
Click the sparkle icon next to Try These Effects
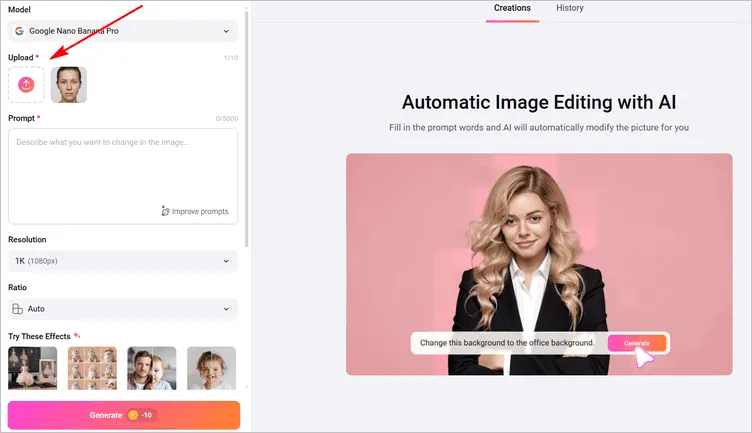tap(77, 336)
